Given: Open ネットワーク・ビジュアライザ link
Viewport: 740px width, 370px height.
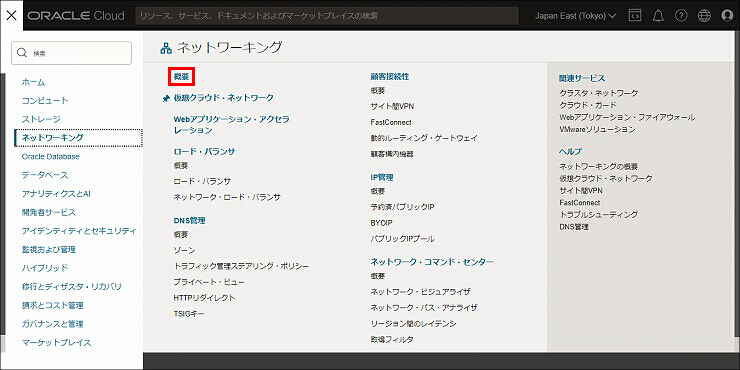Looking at the screenshot, I should coord(420,292).
